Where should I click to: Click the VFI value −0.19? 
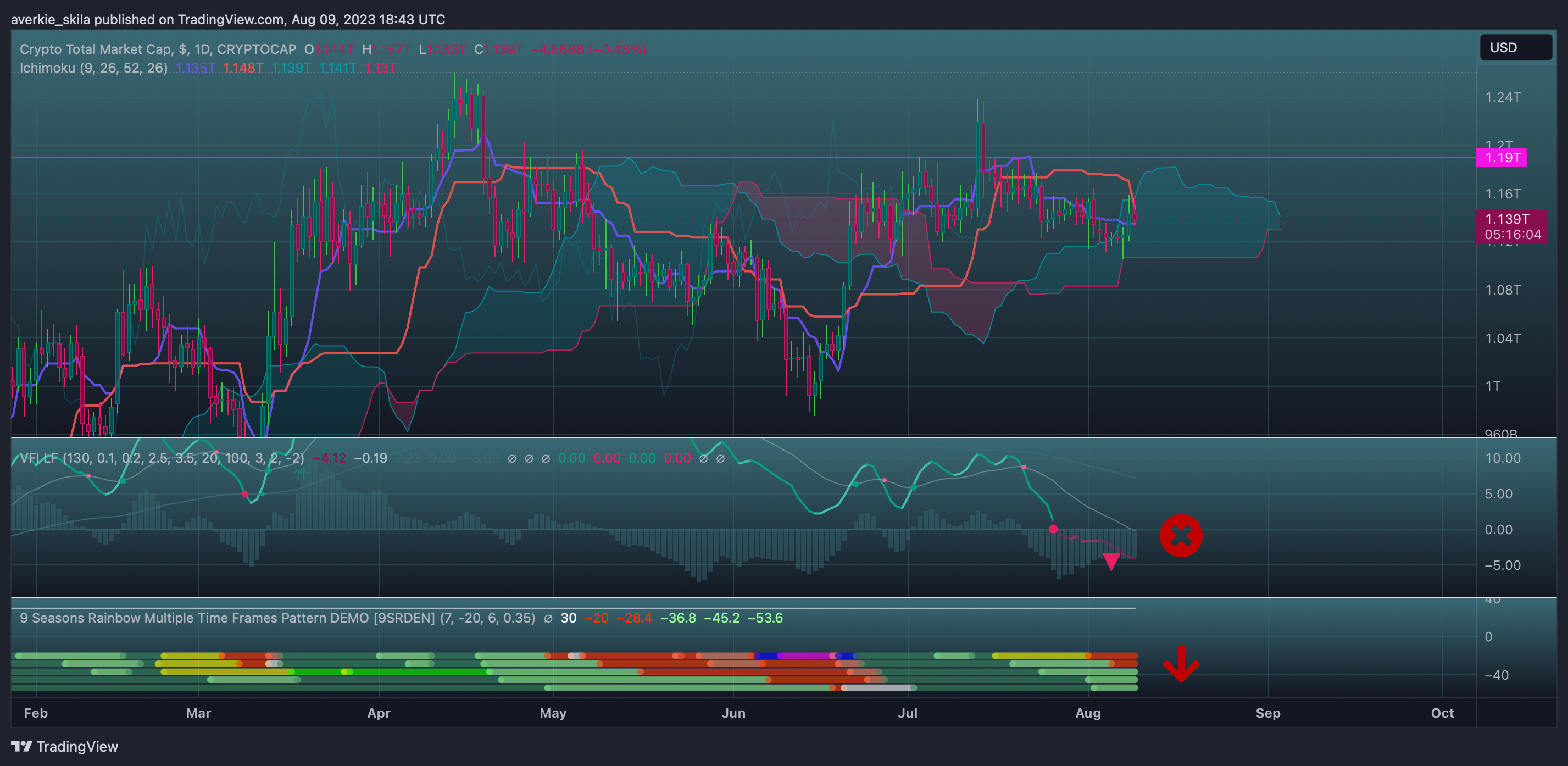pyautogui.click(x=371, y=458)
